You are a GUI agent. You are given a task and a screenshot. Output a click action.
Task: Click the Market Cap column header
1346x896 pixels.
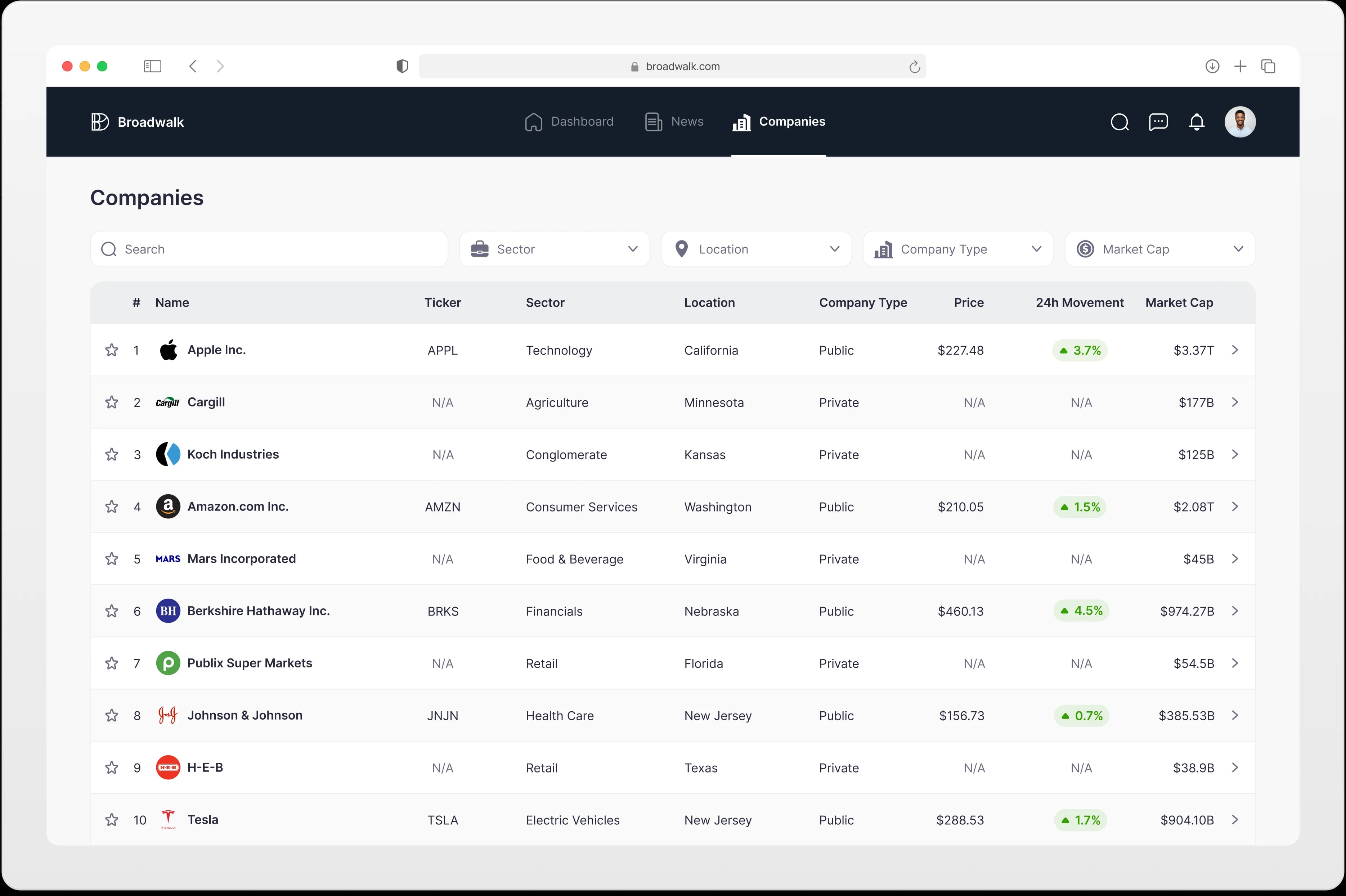(x=1179, y=303)
